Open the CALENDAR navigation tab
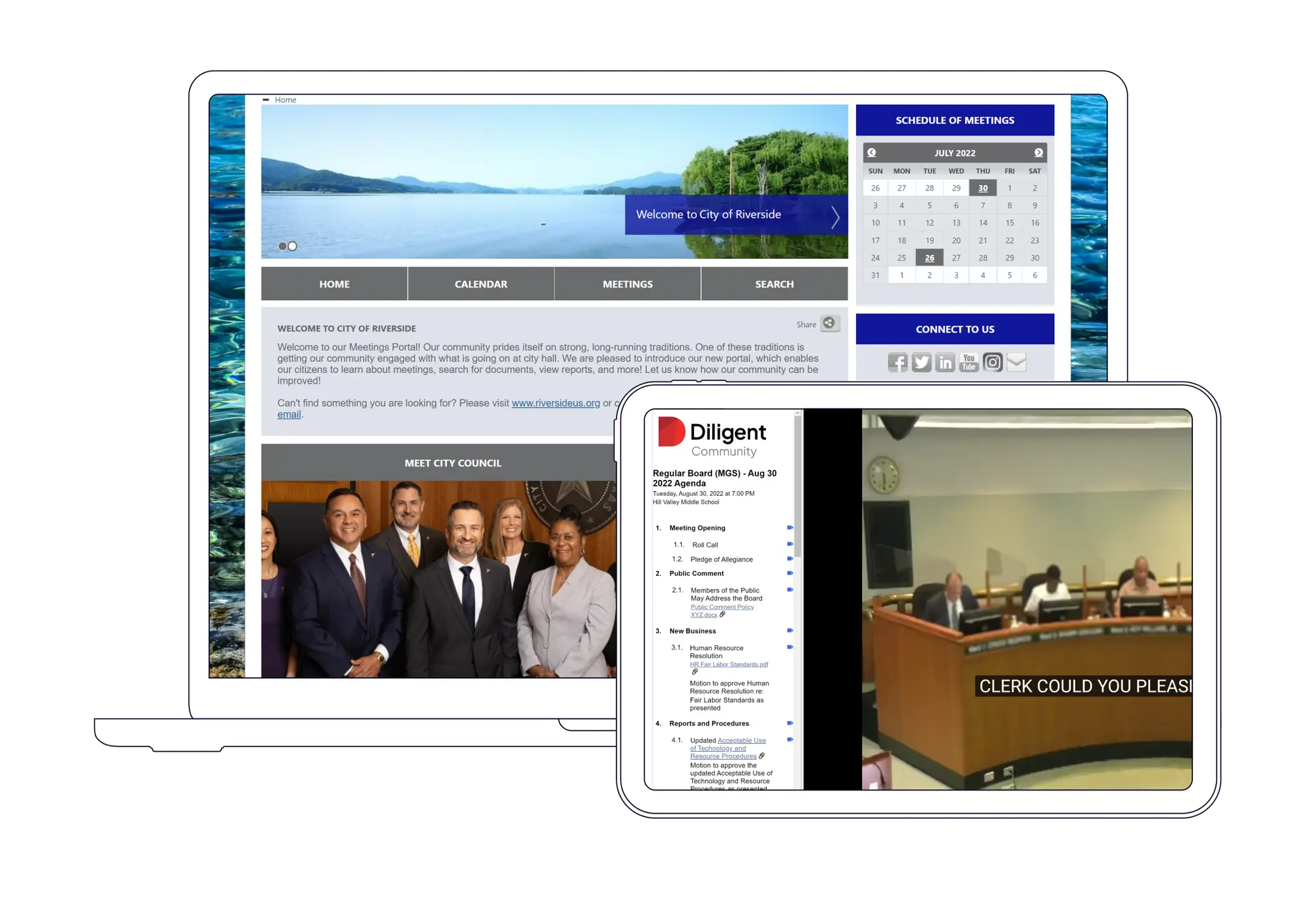 click(x=481, y=284)
